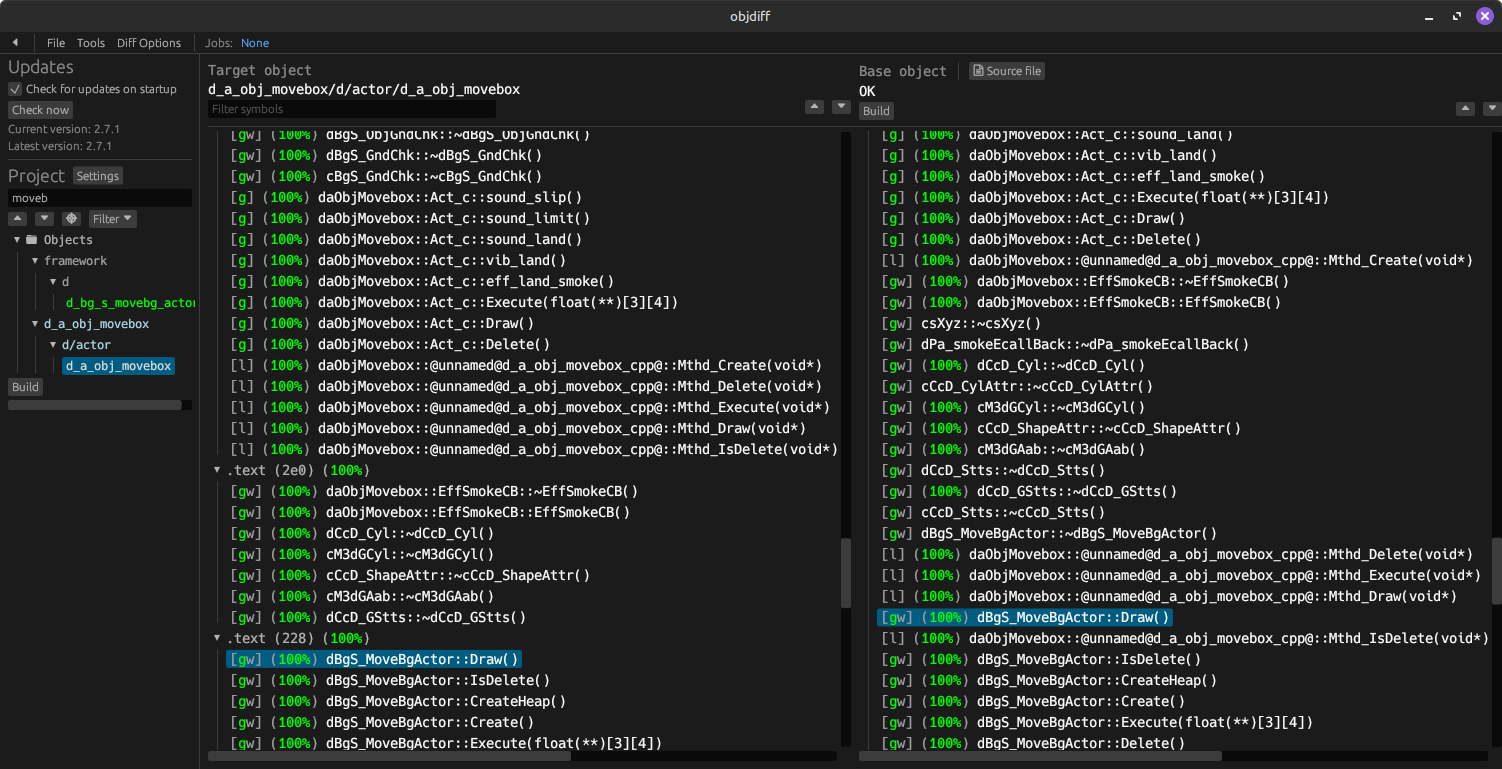The height and width of the screenshot is (769, 1502).
Task: Collapse the d_a_obj_movebox tree folder
Action: point(35,324)
